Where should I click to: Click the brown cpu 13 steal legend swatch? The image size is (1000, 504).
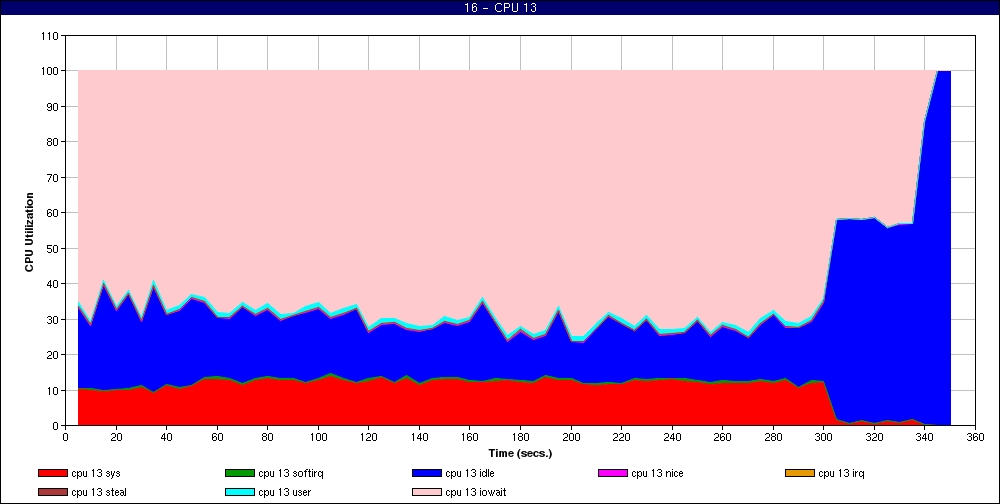tap(52, 493)
